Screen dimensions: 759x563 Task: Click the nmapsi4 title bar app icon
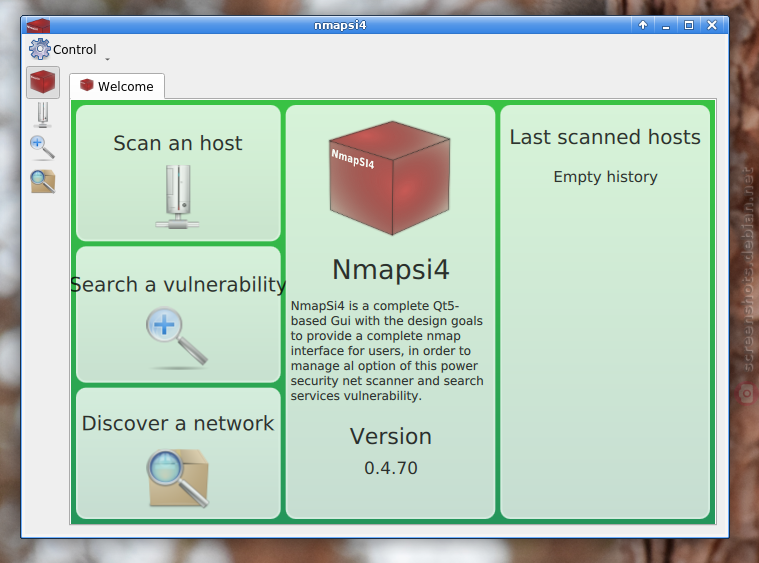click(38, 25)
